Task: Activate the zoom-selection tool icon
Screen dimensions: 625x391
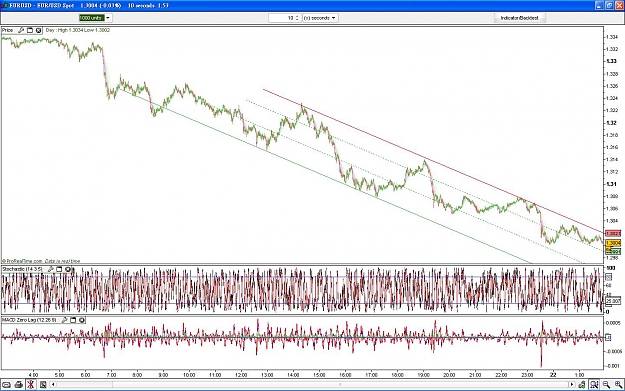Action: (x=594, y=385)
